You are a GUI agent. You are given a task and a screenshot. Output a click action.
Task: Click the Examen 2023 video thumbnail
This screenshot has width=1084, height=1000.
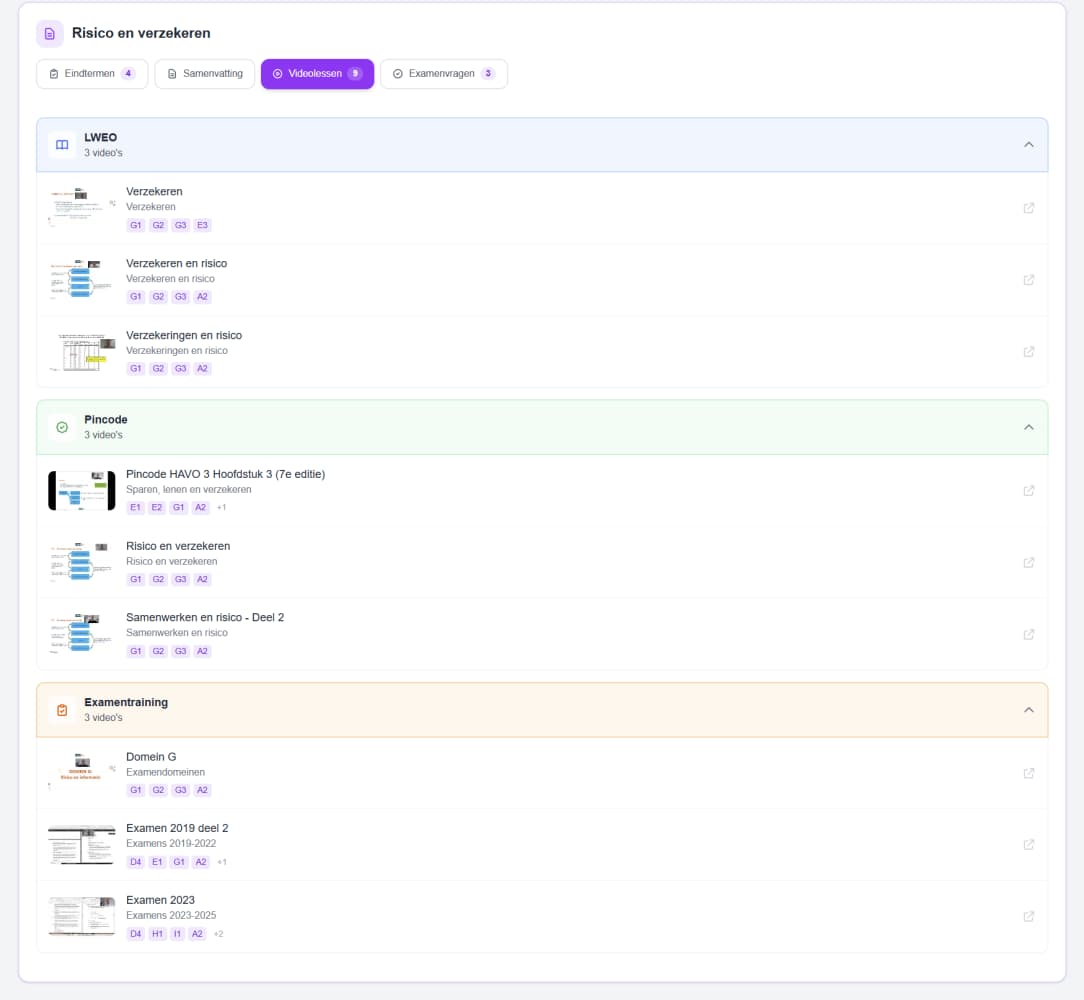point(82,917)
